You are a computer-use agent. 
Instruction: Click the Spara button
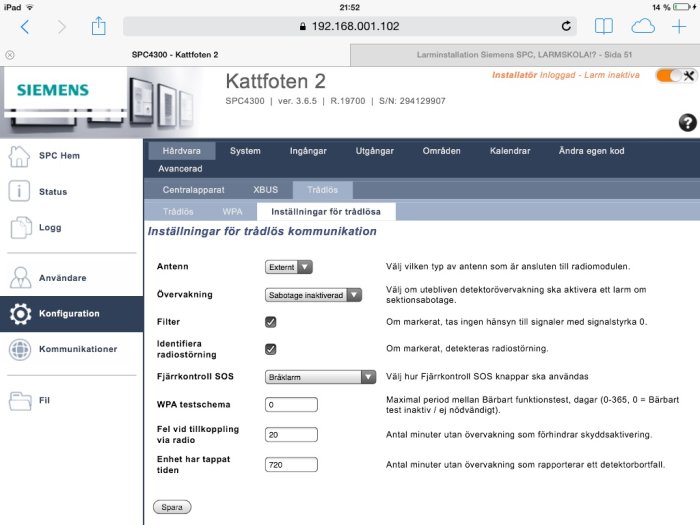tap(172, 507)
